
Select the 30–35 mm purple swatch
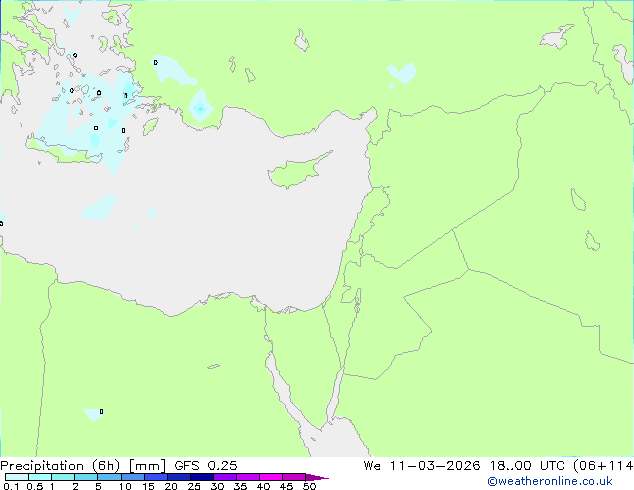[x=224, y=477]
